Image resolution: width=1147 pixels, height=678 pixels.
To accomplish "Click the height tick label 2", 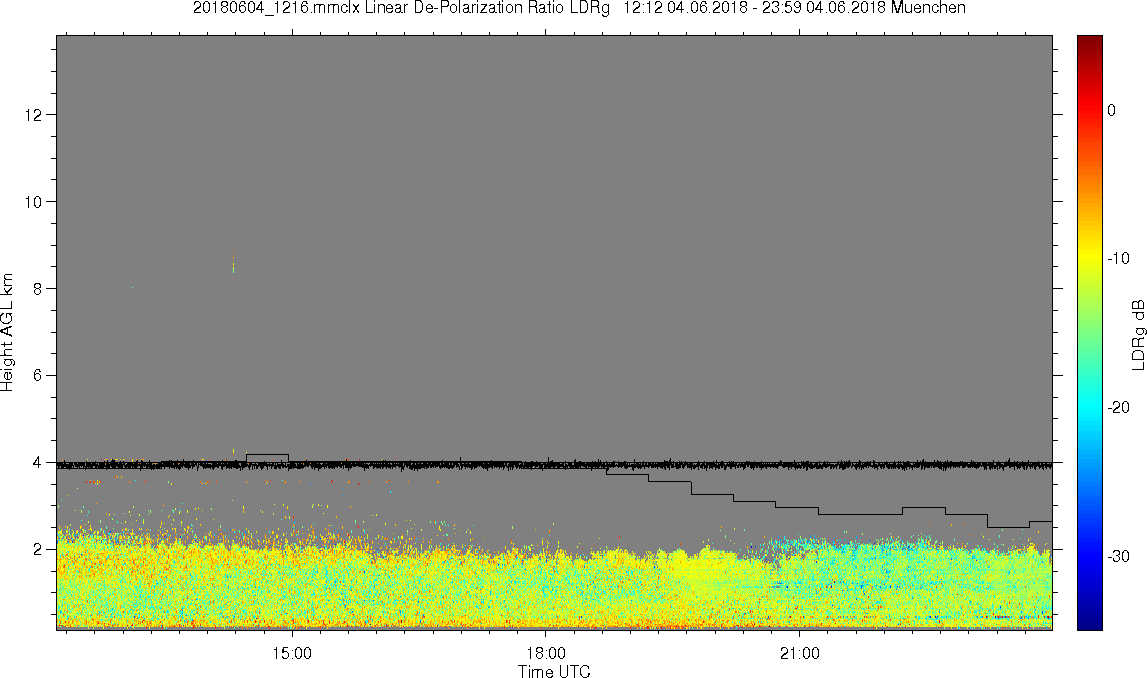I will [37, 549].
